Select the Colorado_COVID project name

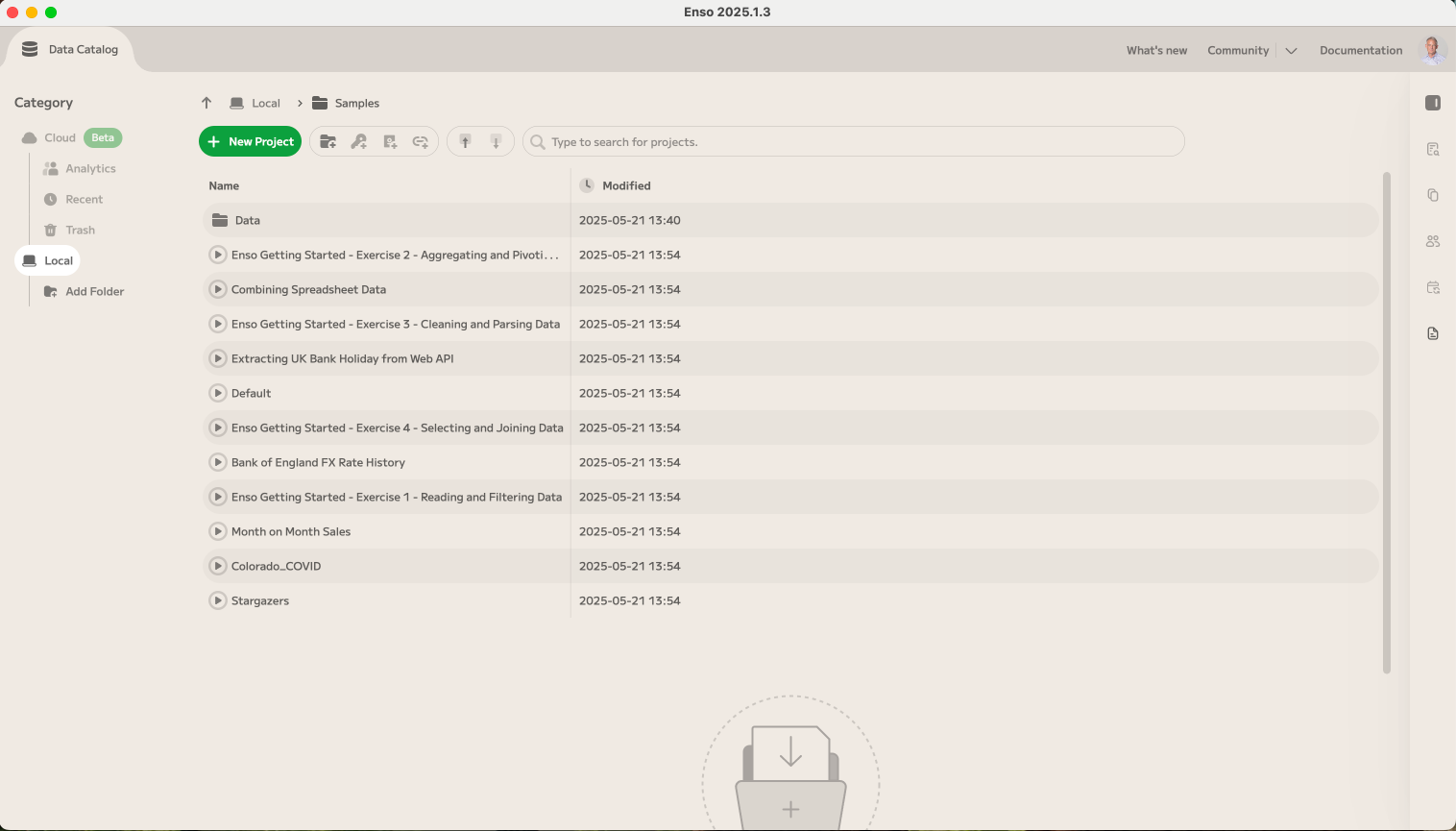pyautogui.click(x=276, y=566)
